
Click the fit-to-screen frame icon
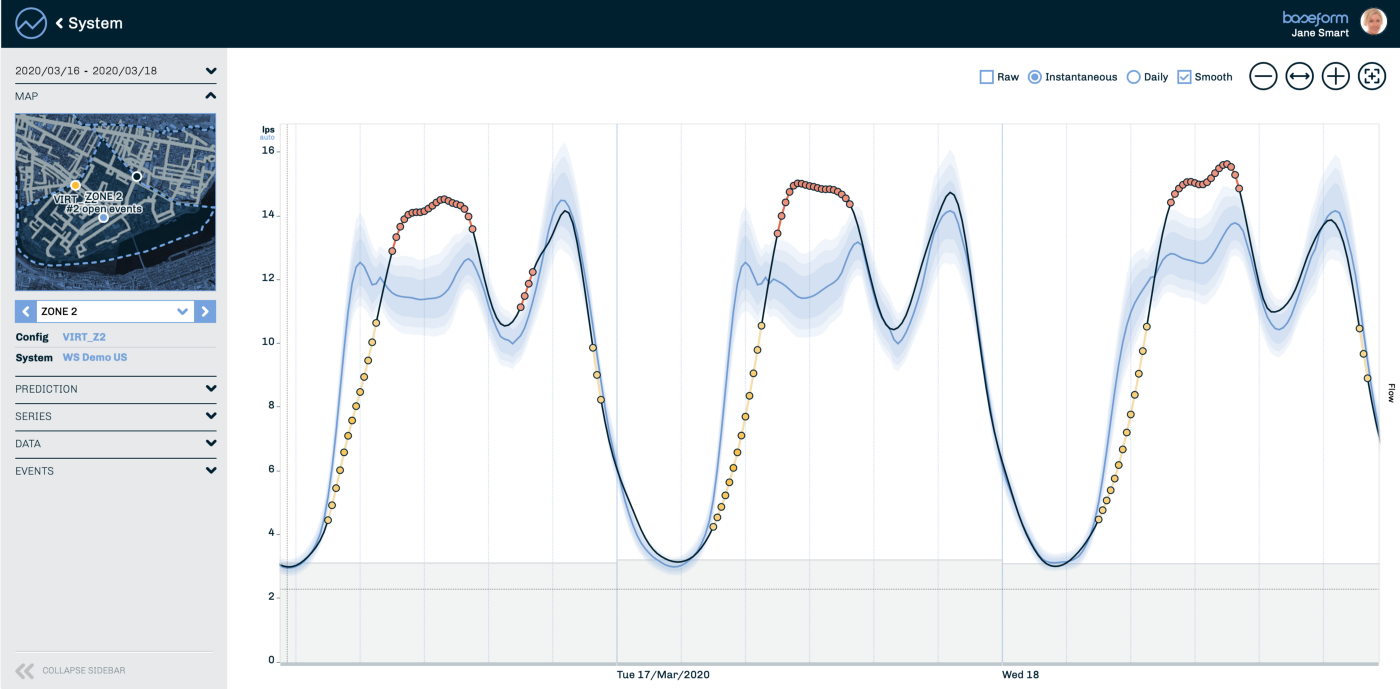pos(1371,76)
